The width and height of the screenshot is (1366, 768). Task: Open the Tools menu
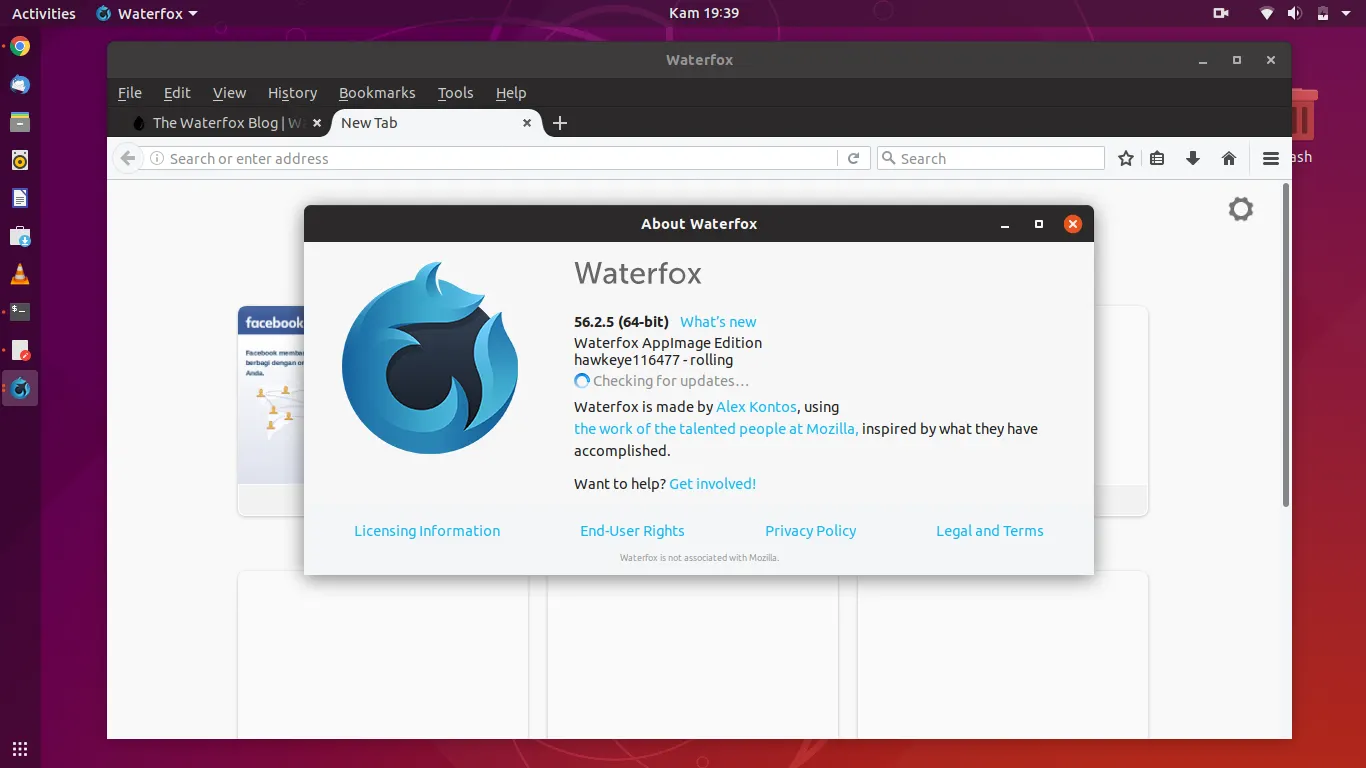pyautogui.click(x=455, y=93)
